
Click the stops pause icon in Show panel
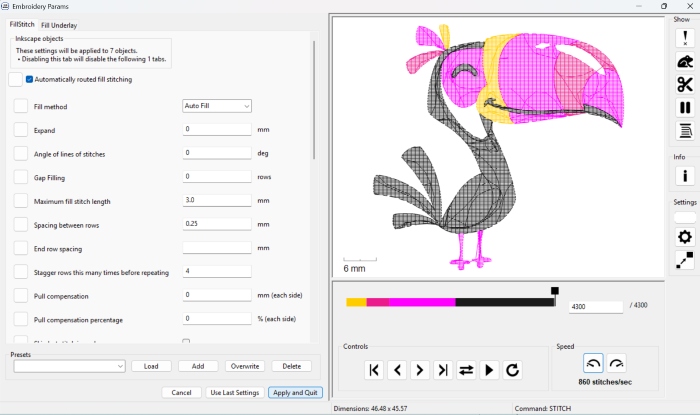684,108
